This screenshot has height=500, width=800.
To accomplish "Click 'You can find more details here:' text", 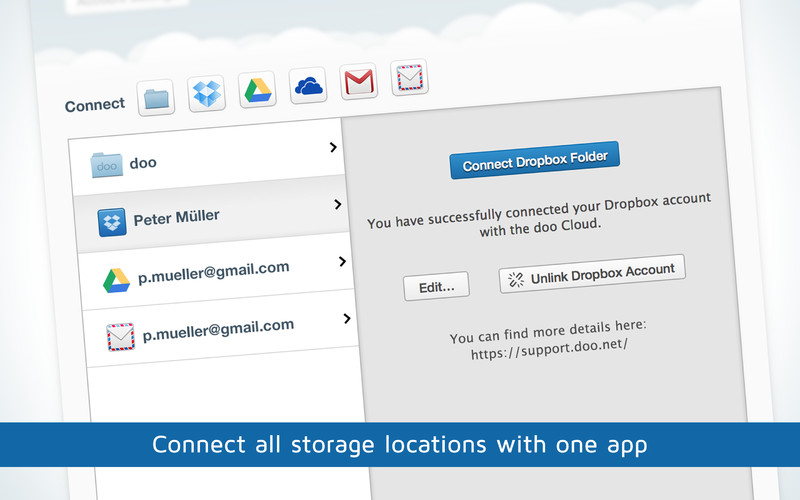I will [548, 331].
